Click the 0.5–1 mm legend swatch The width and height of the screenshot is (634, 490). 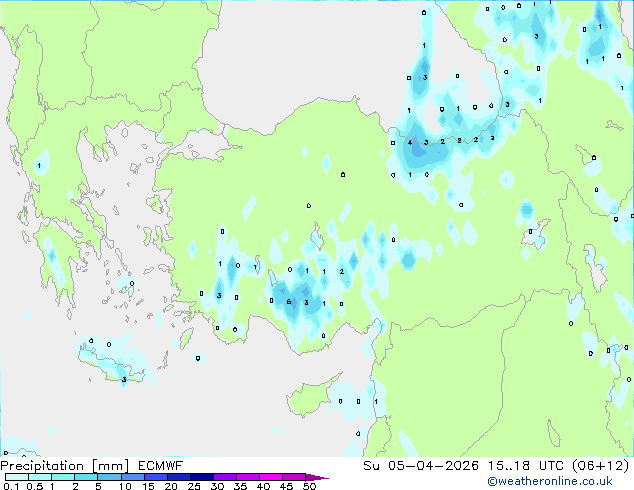coord(40,477)
